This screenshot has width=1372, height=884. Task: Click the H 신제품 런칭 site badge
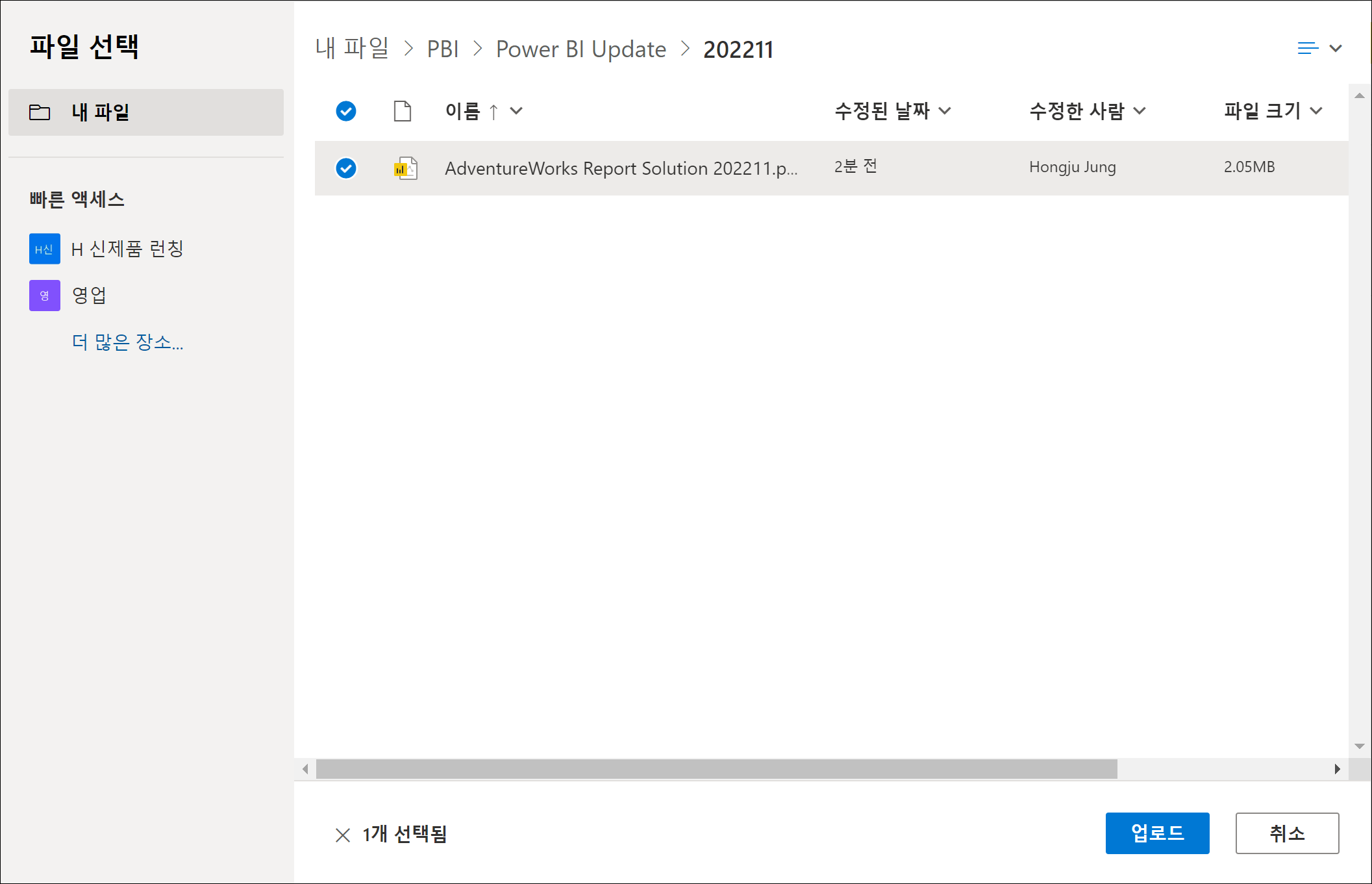[45, 249]
